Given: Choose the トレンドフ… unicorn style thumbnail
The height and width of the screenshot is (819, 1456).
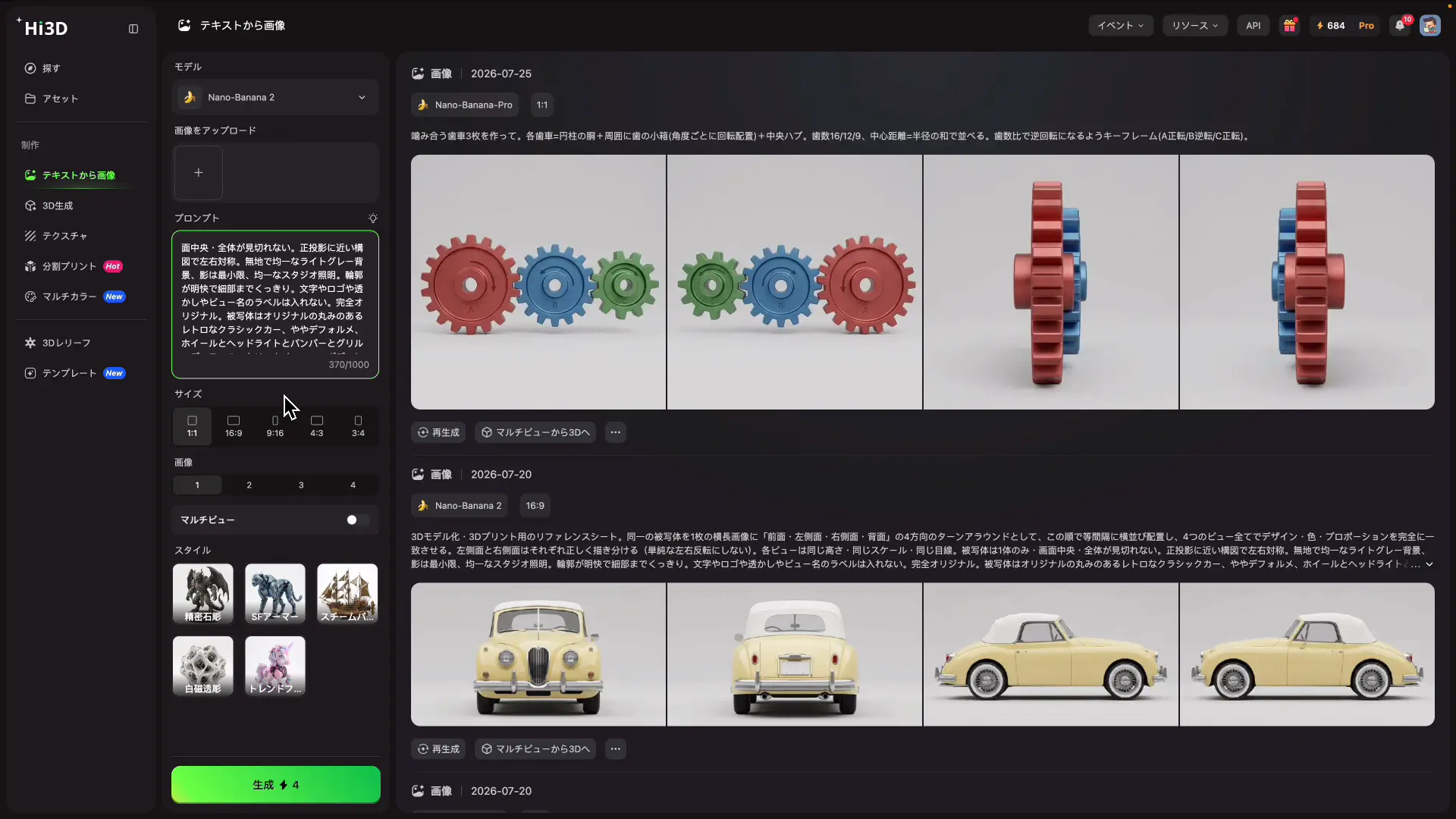Looking at the screenshot, I should [x=275, y=666].
